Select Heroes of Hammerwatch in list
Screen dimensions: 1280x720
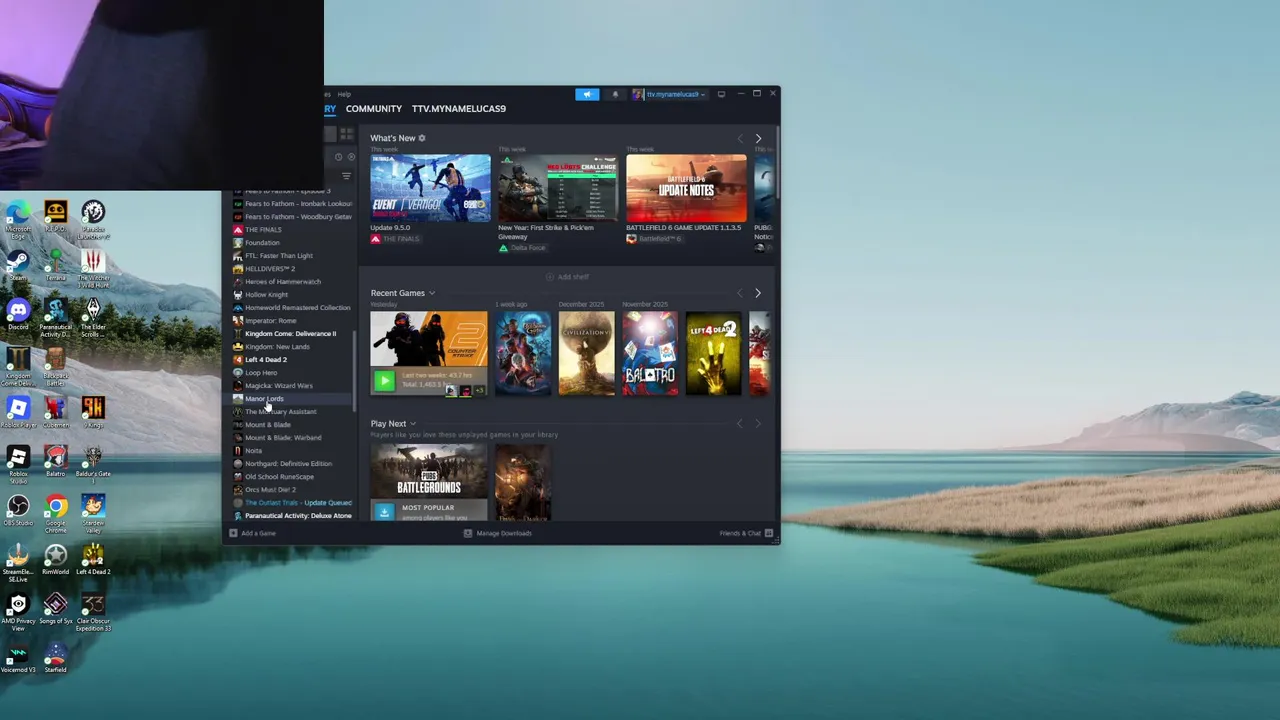[x=294, y=282]
